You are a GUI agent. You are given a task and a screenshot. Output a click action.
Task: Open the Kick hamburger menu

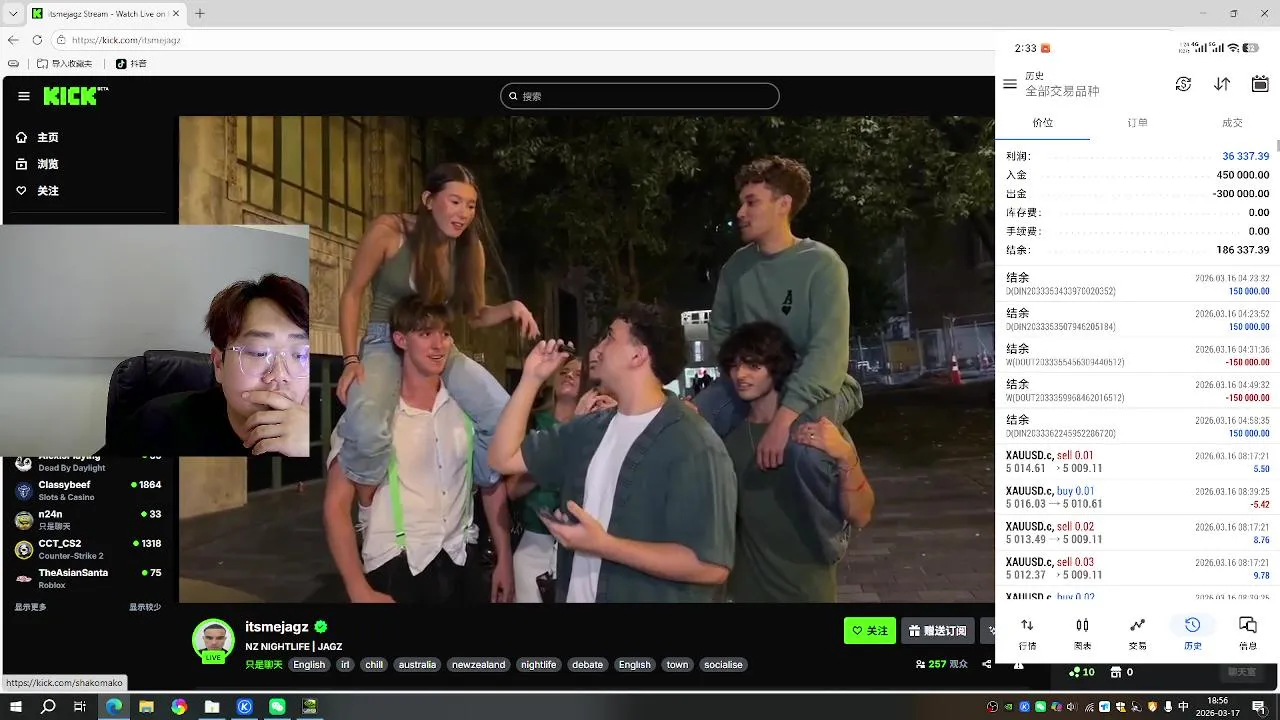[24, 96]
